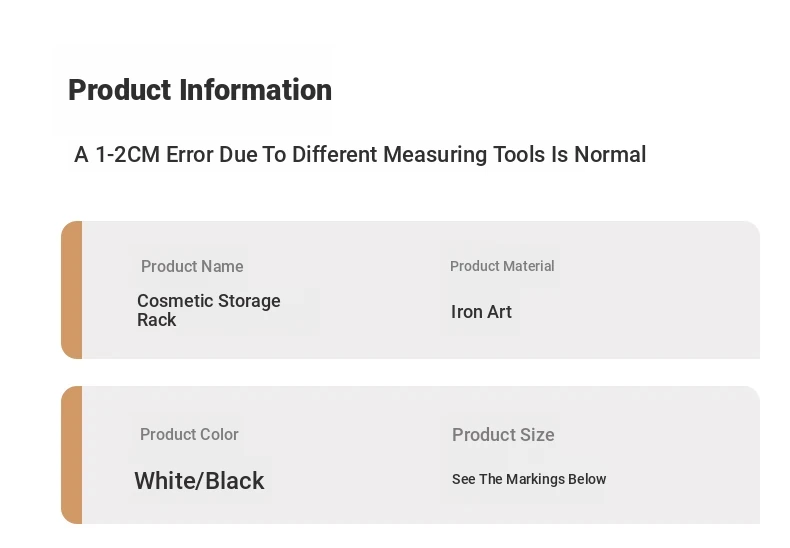Click the word Storage in product name value
790x548 pixels.
[x=249, y=301]
